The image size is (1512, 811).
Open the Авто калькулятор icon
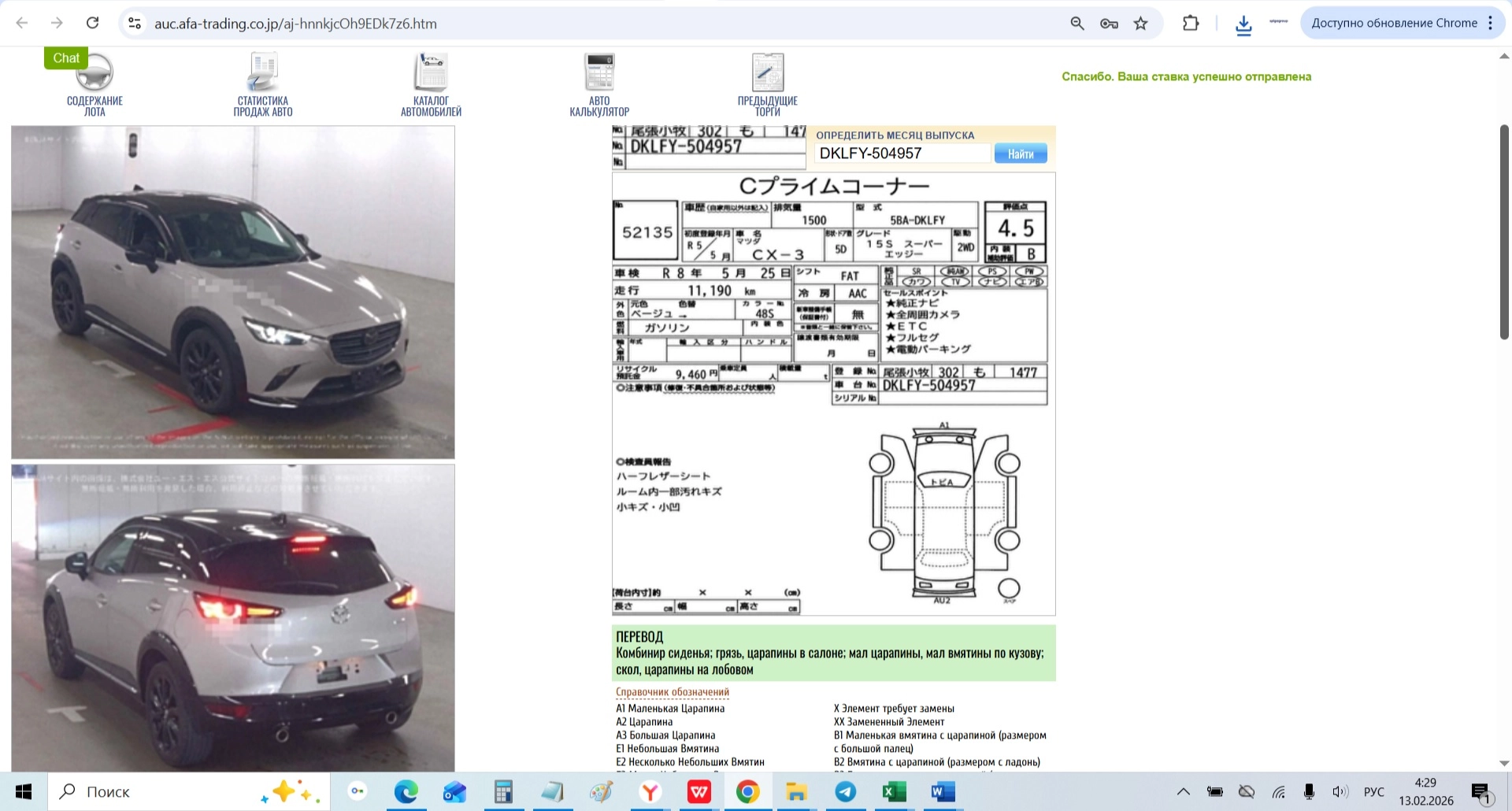599,72
